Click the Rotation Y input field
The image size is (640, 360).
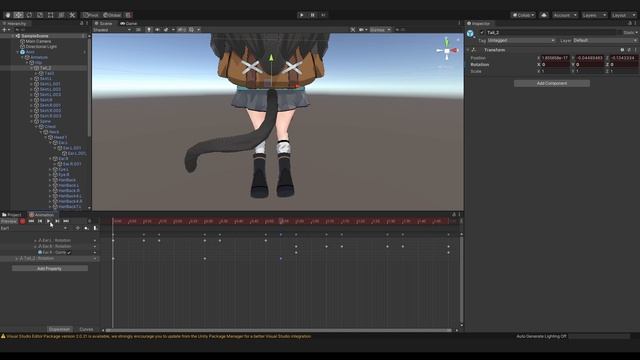589,64
